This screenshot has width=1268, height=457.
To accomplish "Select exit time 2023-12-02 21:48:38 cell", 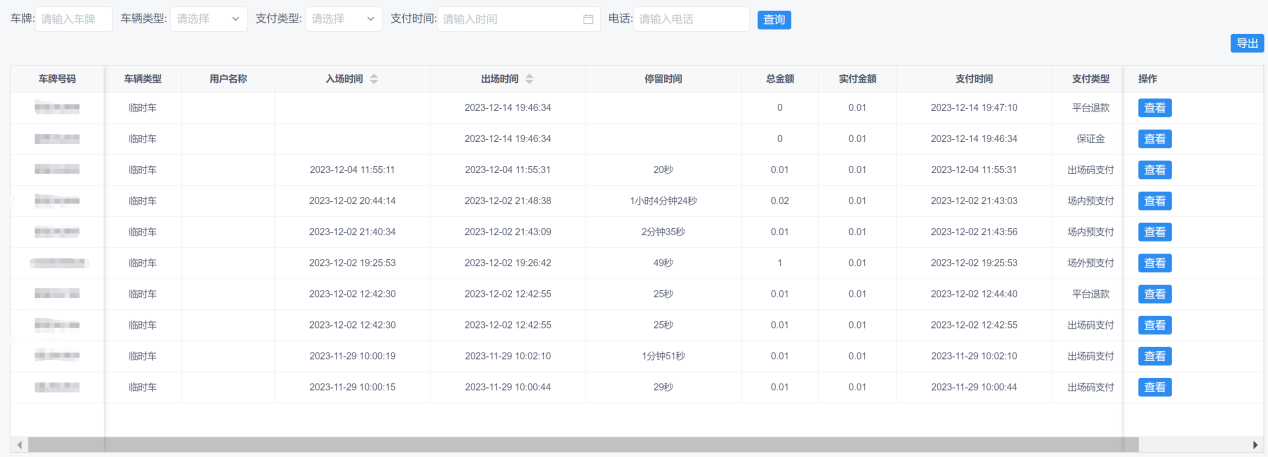I will (x=508, y=201).
